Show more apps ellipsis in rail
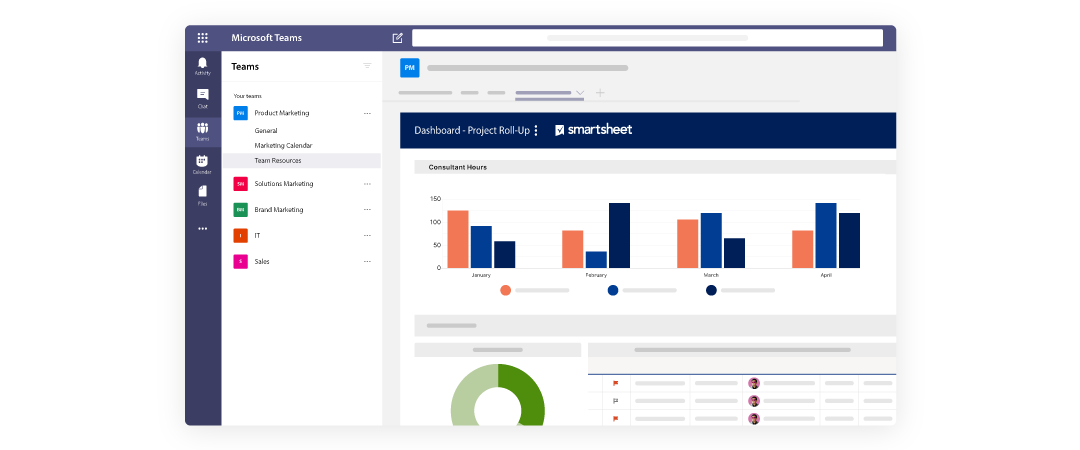The height and width of the screenshot is (450, 1080). pyautogui.click(x=202, y=228)
